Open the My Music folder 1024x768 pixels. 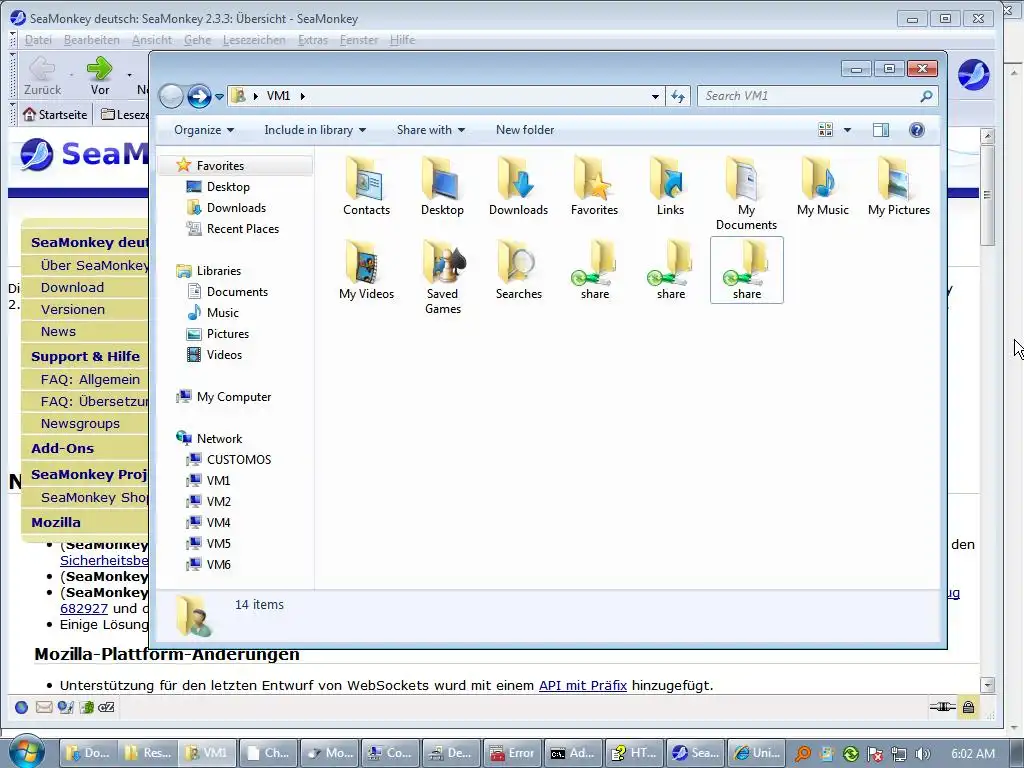(823, 186)
